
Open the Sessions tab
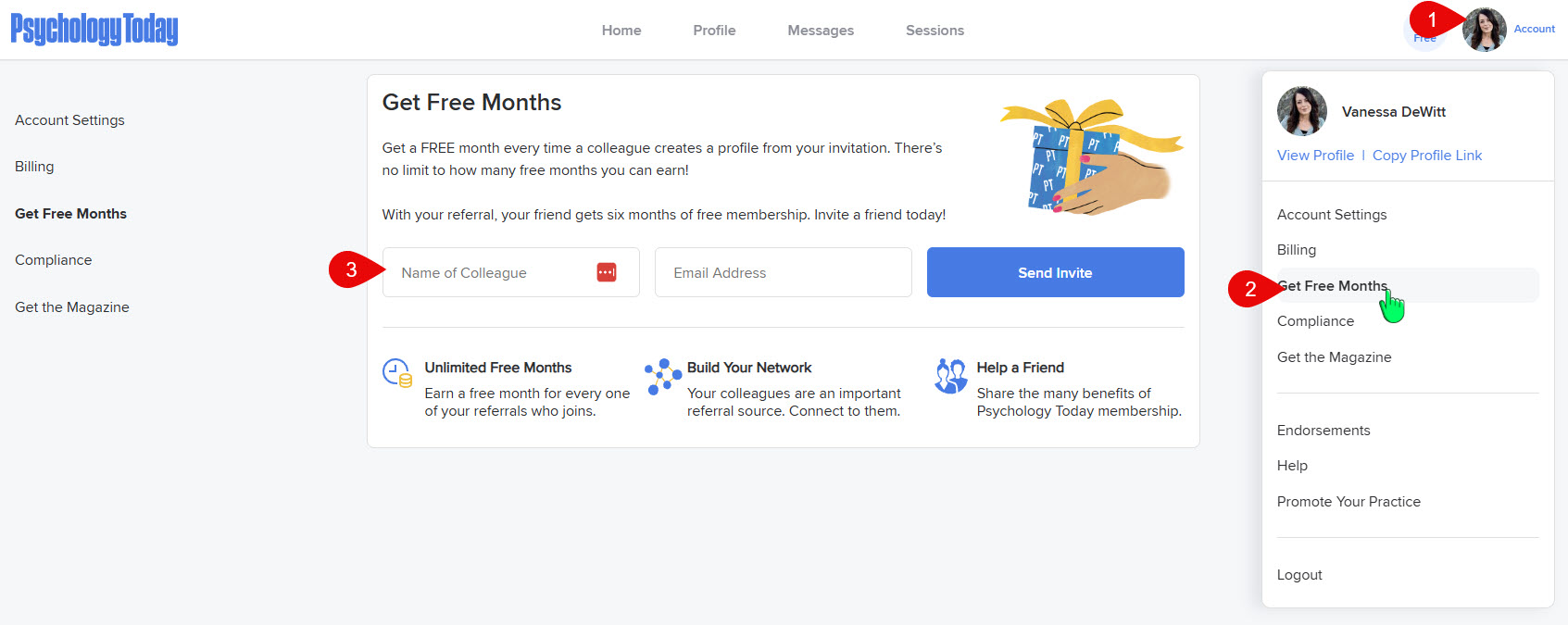click(935, 31)
